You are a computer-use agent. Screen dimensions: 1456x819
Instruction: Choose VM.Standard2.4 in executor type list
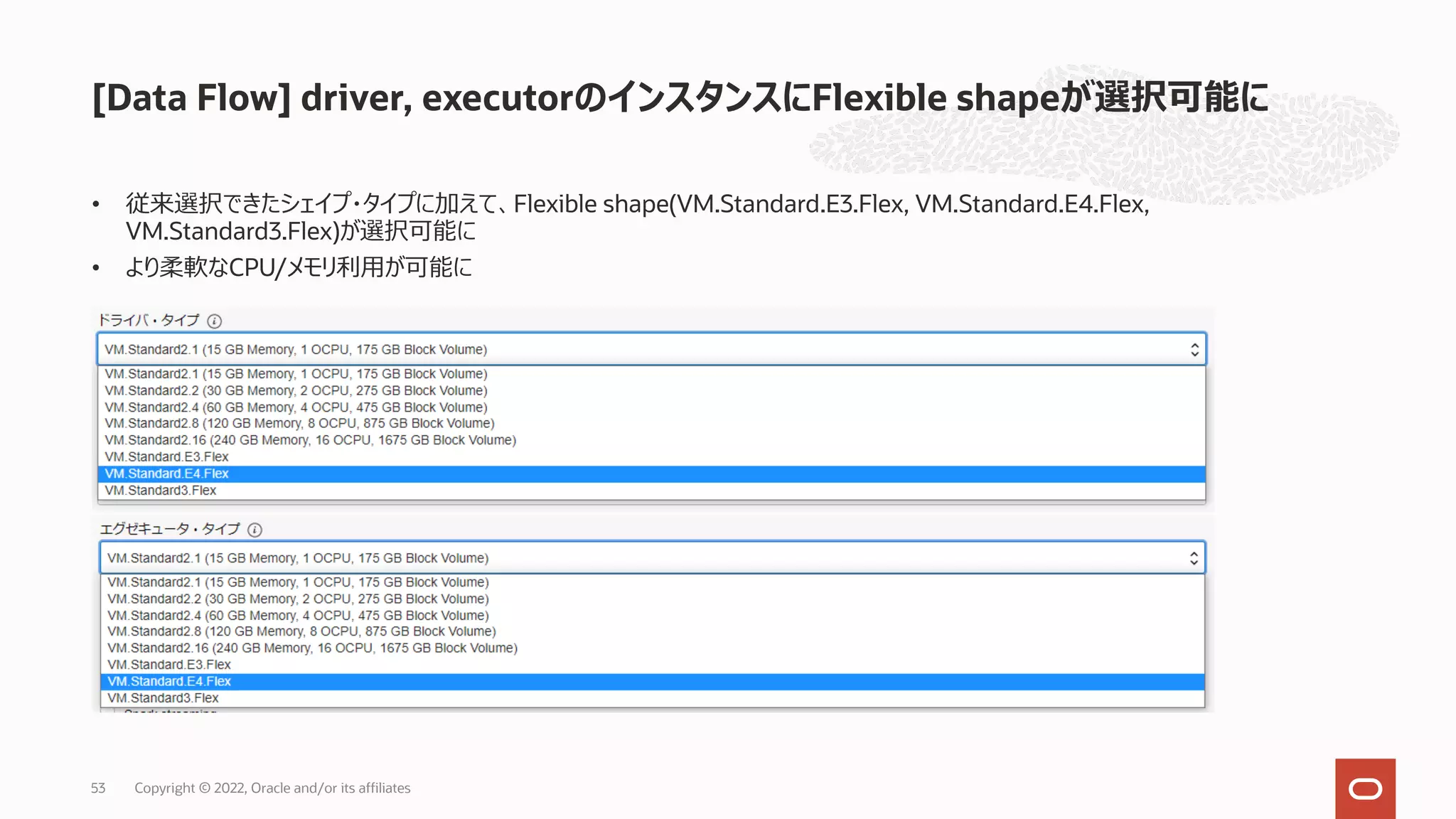click(x=653, y=616)
